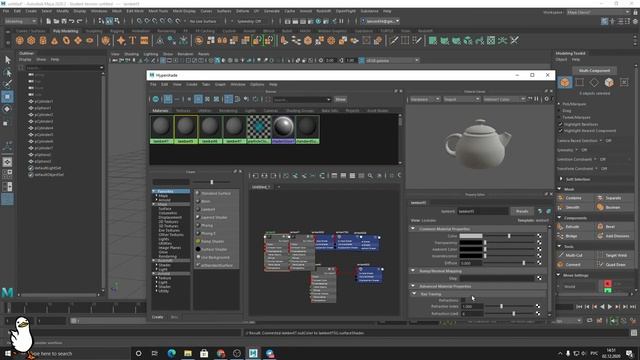640x360 pixels.
Task: Click the Boolean icon in Modeling Toolkit
Action: point(600,207)
